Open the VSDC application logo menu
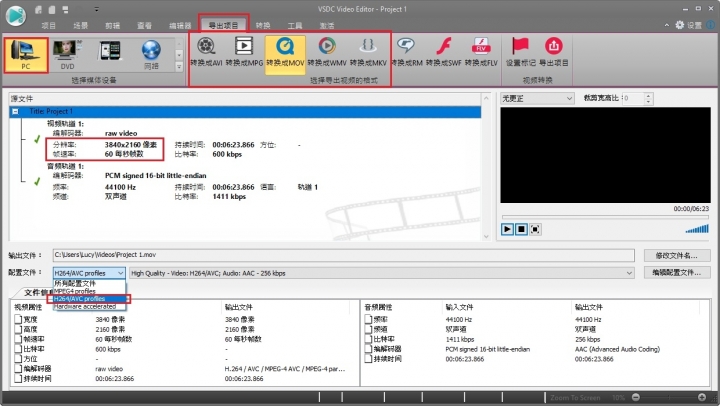Image resolution: width=720 pixels, height=406 pixels. pyautogui.click(x=16, y=15)
